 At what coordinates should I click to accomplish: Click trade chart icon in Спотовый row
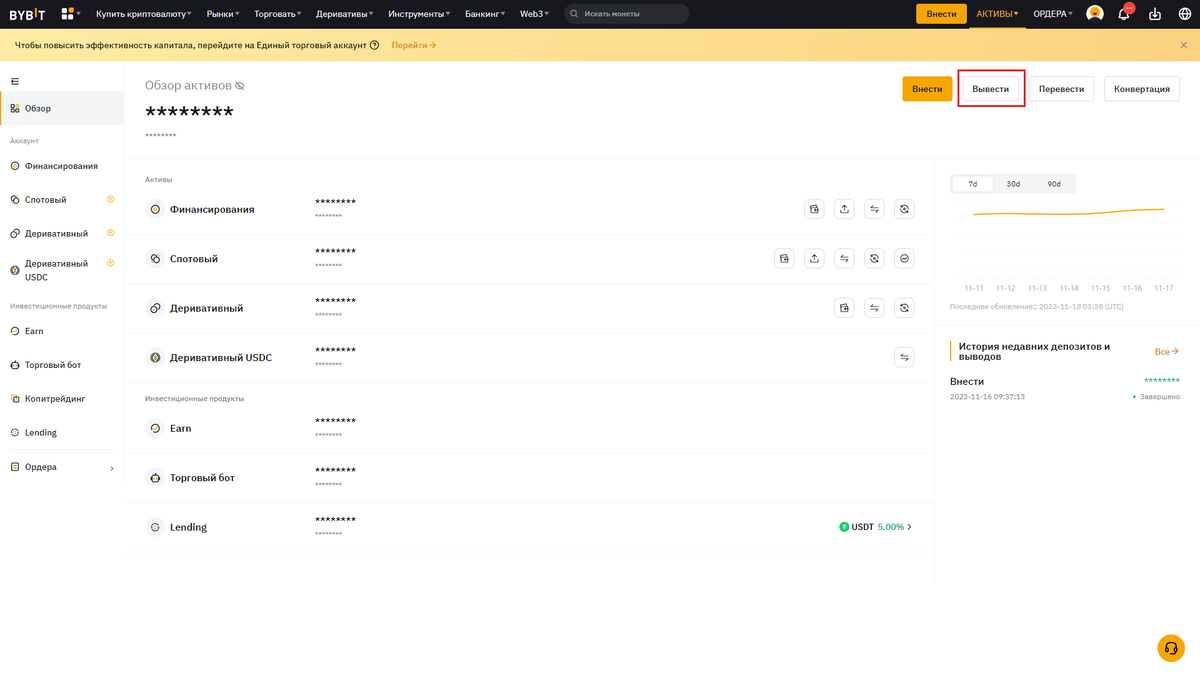(x=904, y=258)
